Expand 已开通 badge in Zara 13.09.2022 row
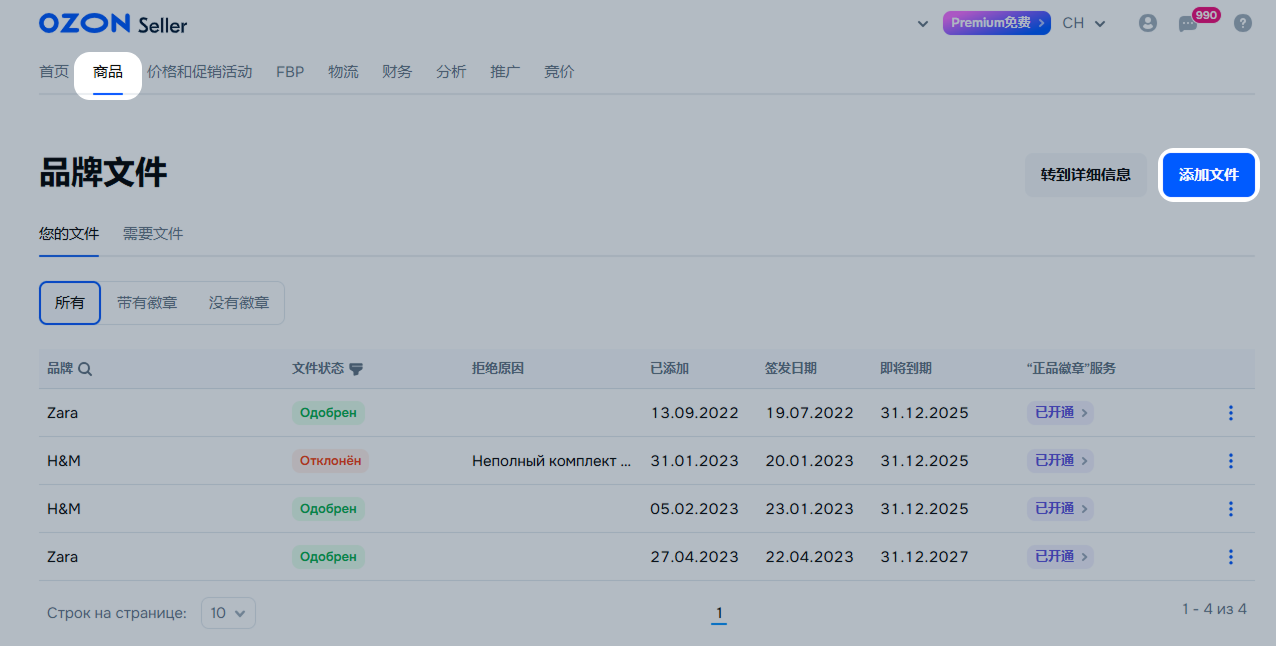 [x=1060, y=412]
